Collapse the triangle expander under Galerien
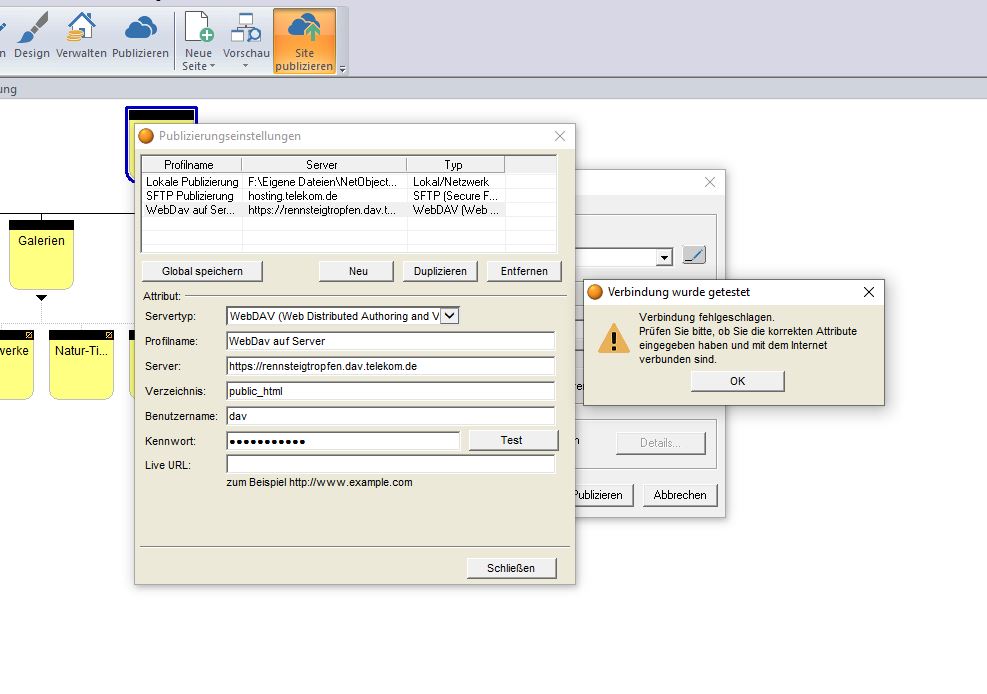This screenshot has width=987, height=694. pos(41,297)
